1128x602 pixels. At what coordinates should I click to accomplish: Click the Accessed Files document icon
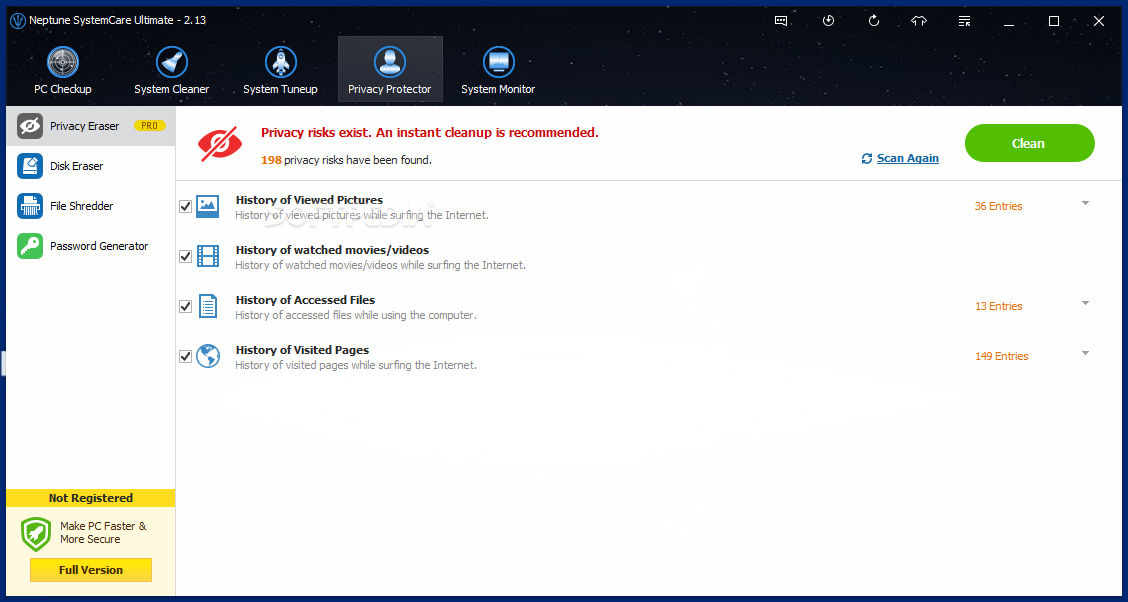click(x=207, y=306)
